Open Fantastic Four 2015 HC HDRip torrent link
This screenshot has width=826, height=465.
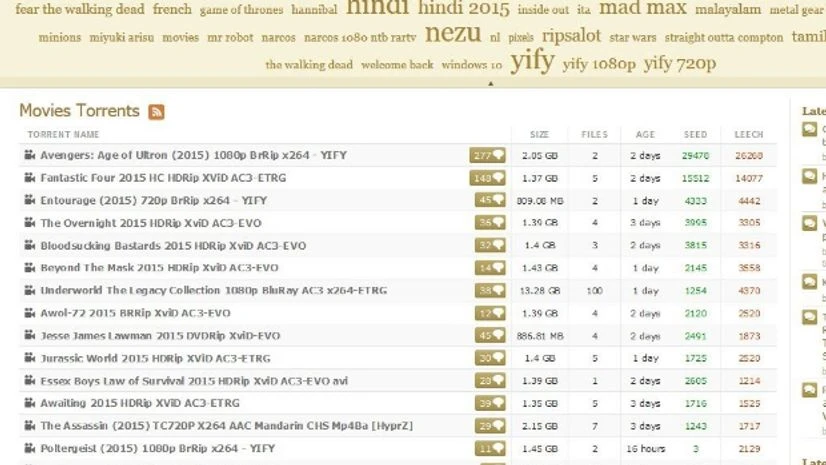click(x=163, y=178)
